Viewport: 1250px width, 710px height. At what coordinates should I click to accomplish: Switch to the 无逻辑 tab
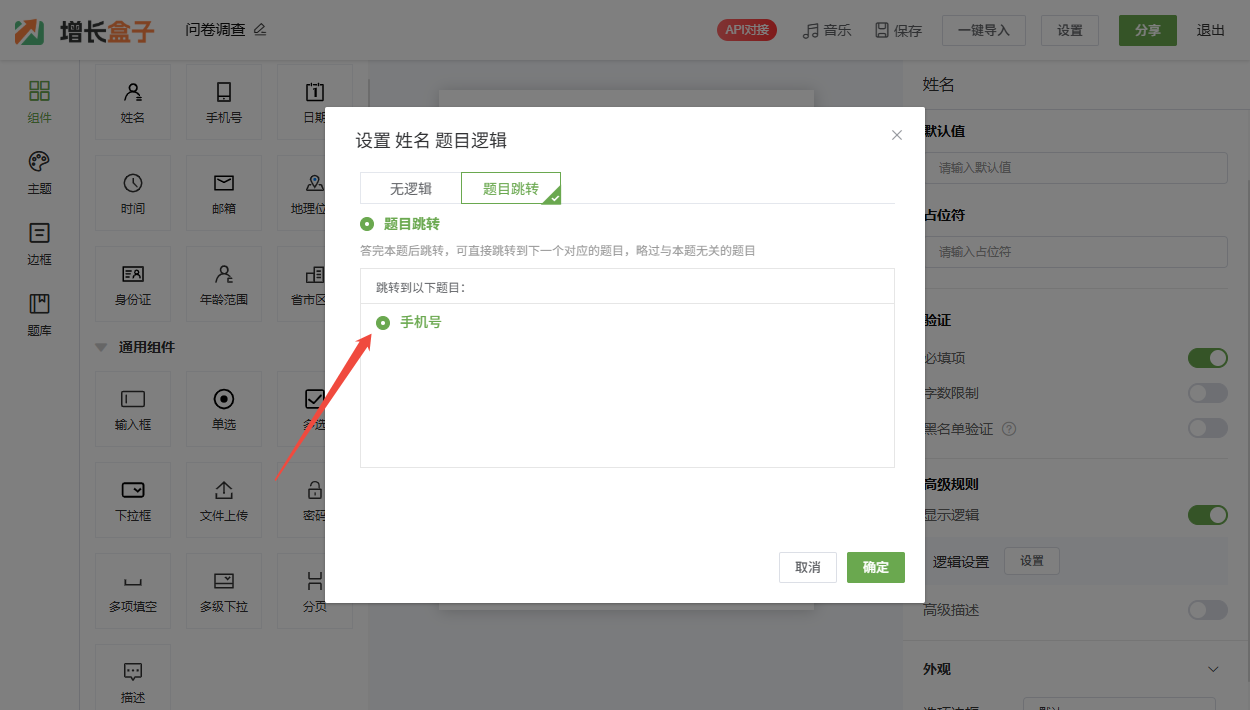(411, 188)
